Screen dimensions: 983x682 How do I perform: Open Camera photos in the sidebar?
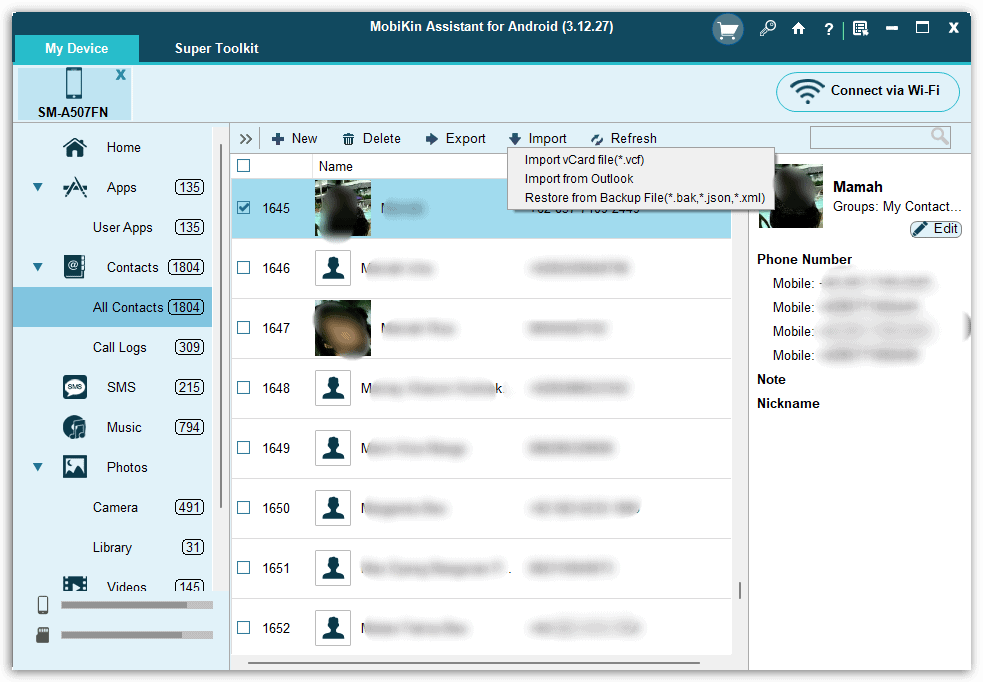coord(115,507)
